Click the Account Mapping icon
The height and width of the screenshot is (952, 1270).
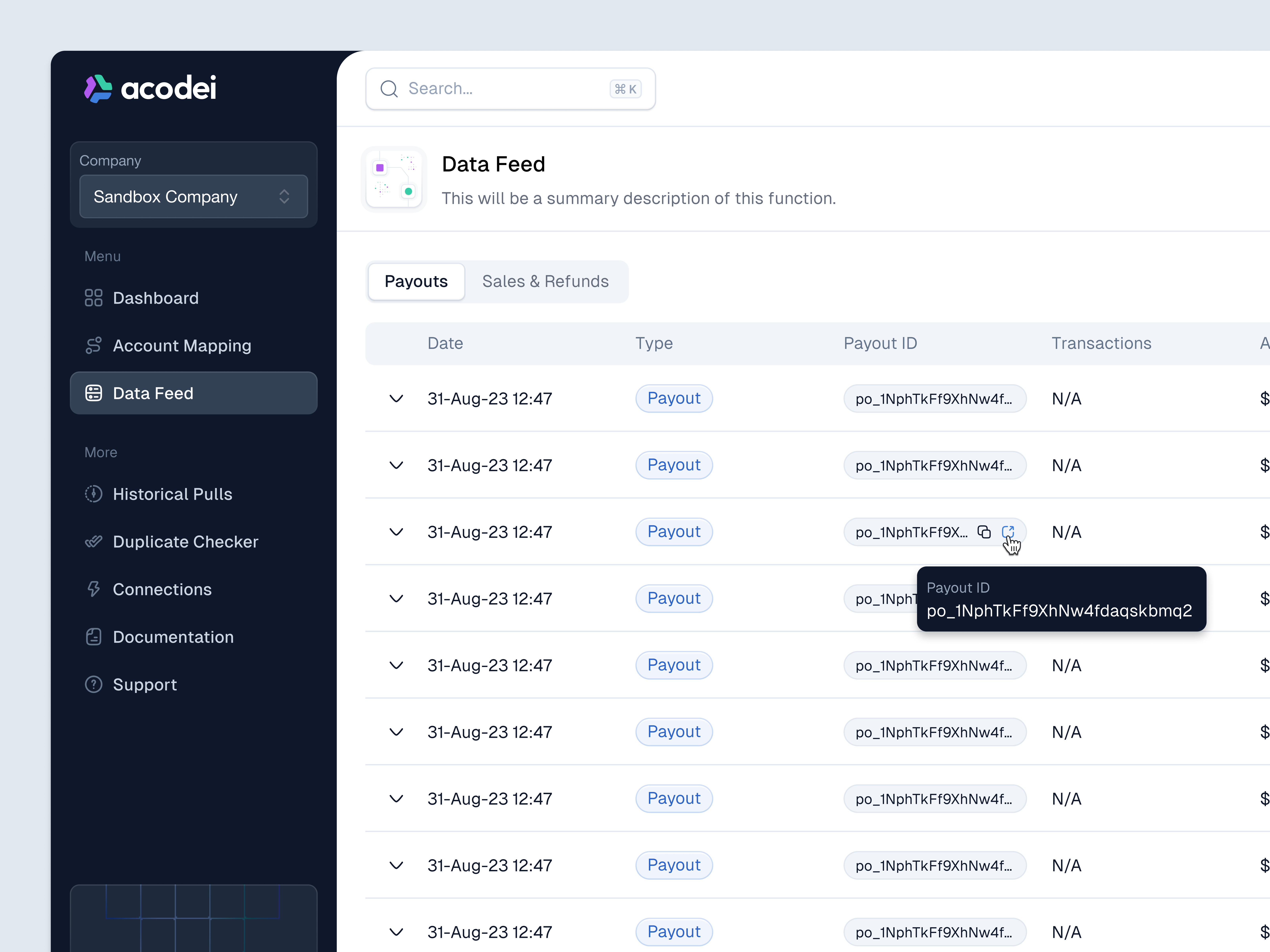[94, 345]
